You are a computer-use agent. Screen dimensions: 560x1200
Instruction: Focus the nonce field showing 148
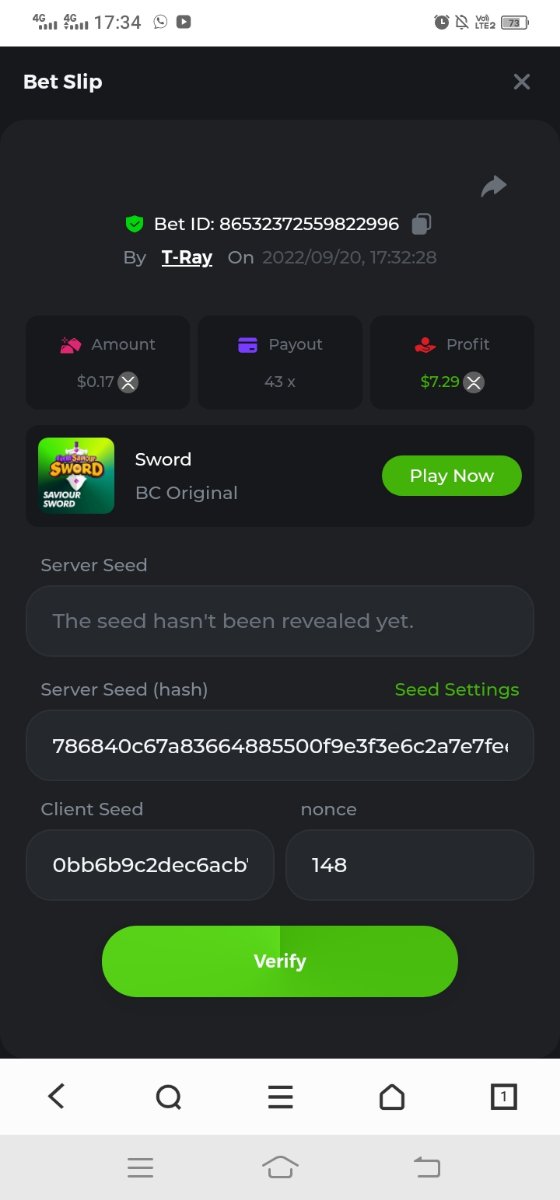pyautogui.click(x=410, y=865)
